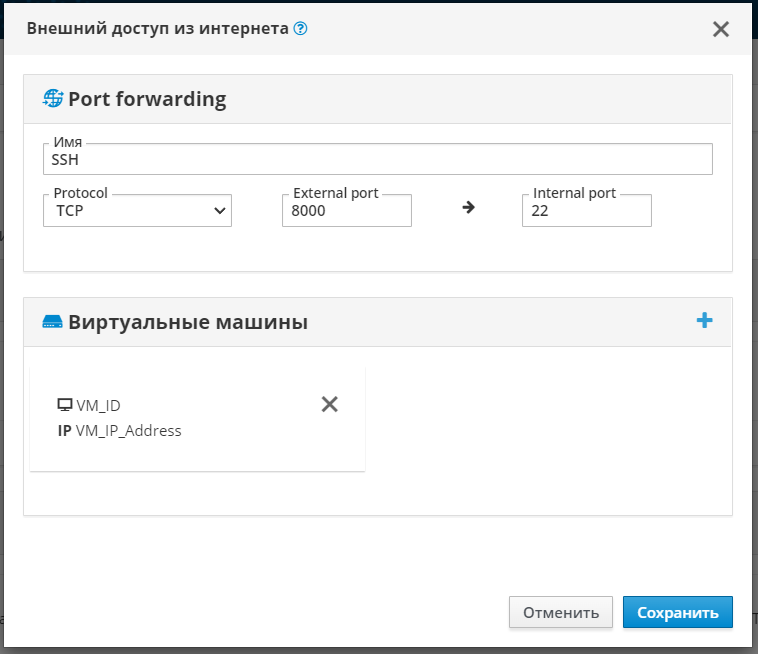Select the Internal port field with 22
The width and height of the screenshot is (758, 654).
point(586,211)
